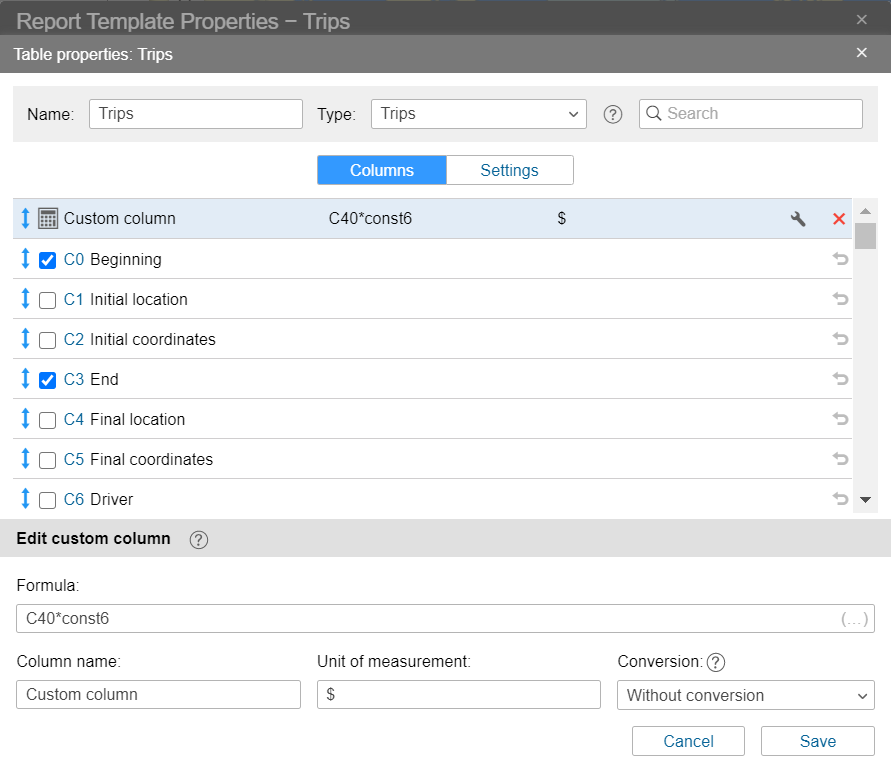The image size is (891, 772).
Task: Delete the Custom column with red X
Action: pyautogui.click(x=839, y=219)
